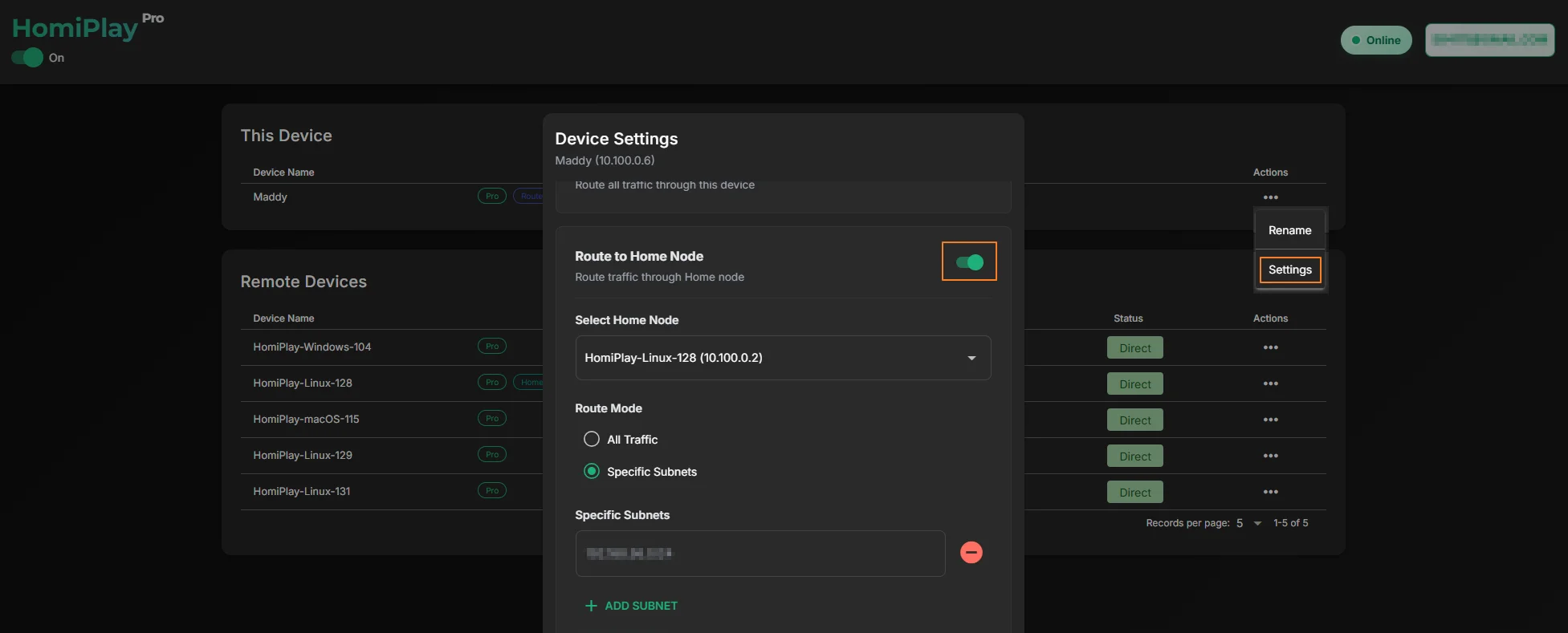Open actions menu for Maddy device
This screenshot has height=633, width=1568.
tap(1270, 197)
